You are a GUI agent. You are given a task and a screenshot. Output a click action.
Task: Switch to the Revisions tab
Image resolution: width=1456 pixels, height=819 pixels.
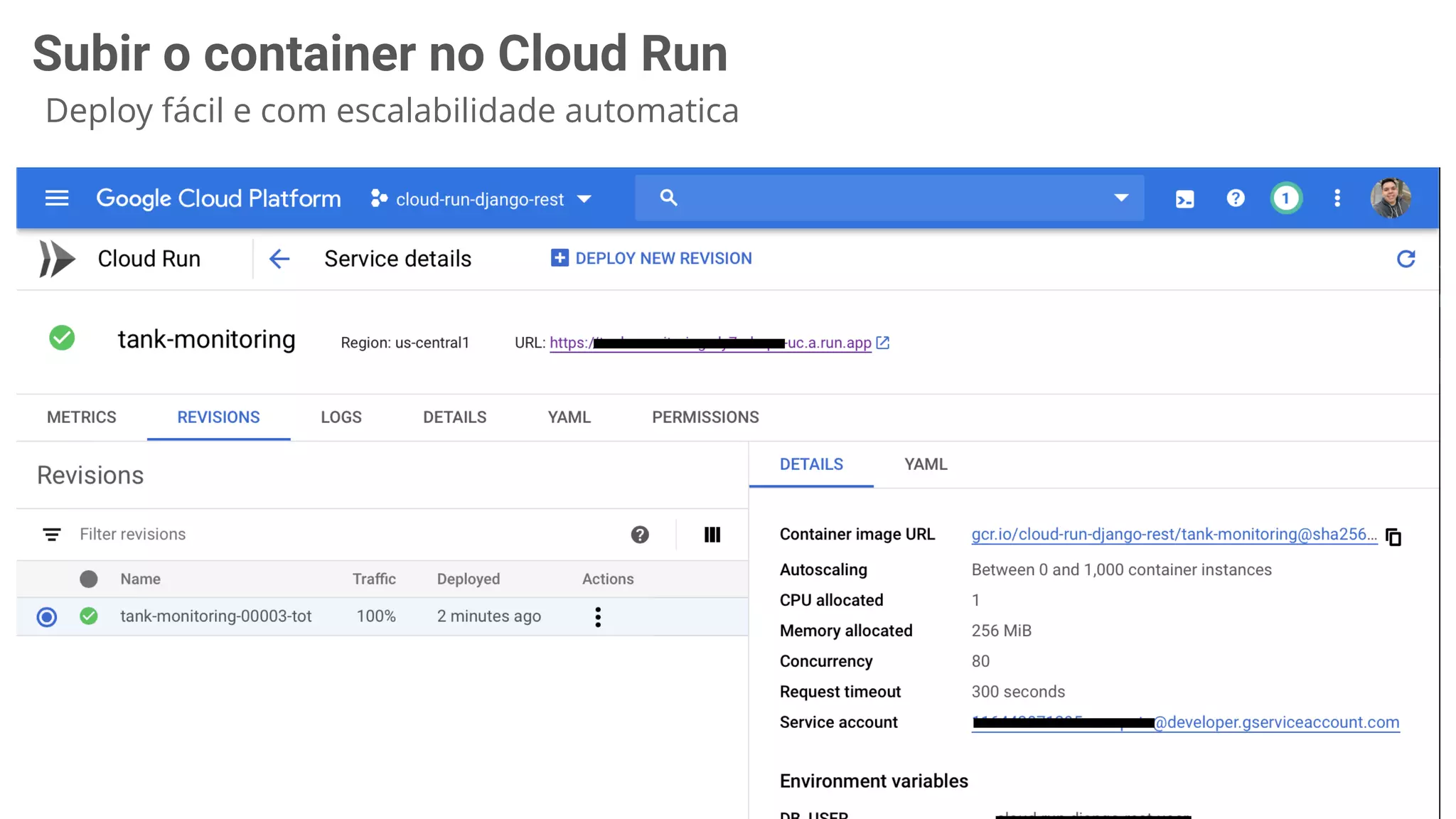tap(218, 417)
